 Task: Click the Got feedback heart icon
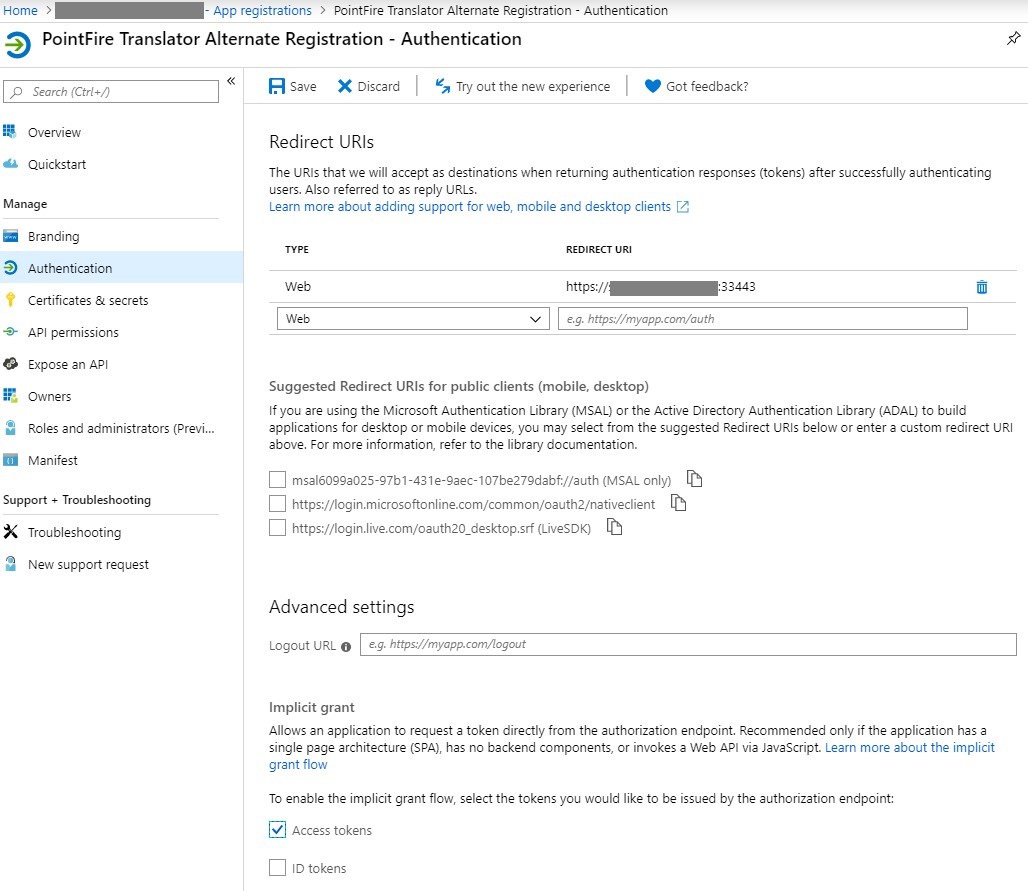pos(652,86)
